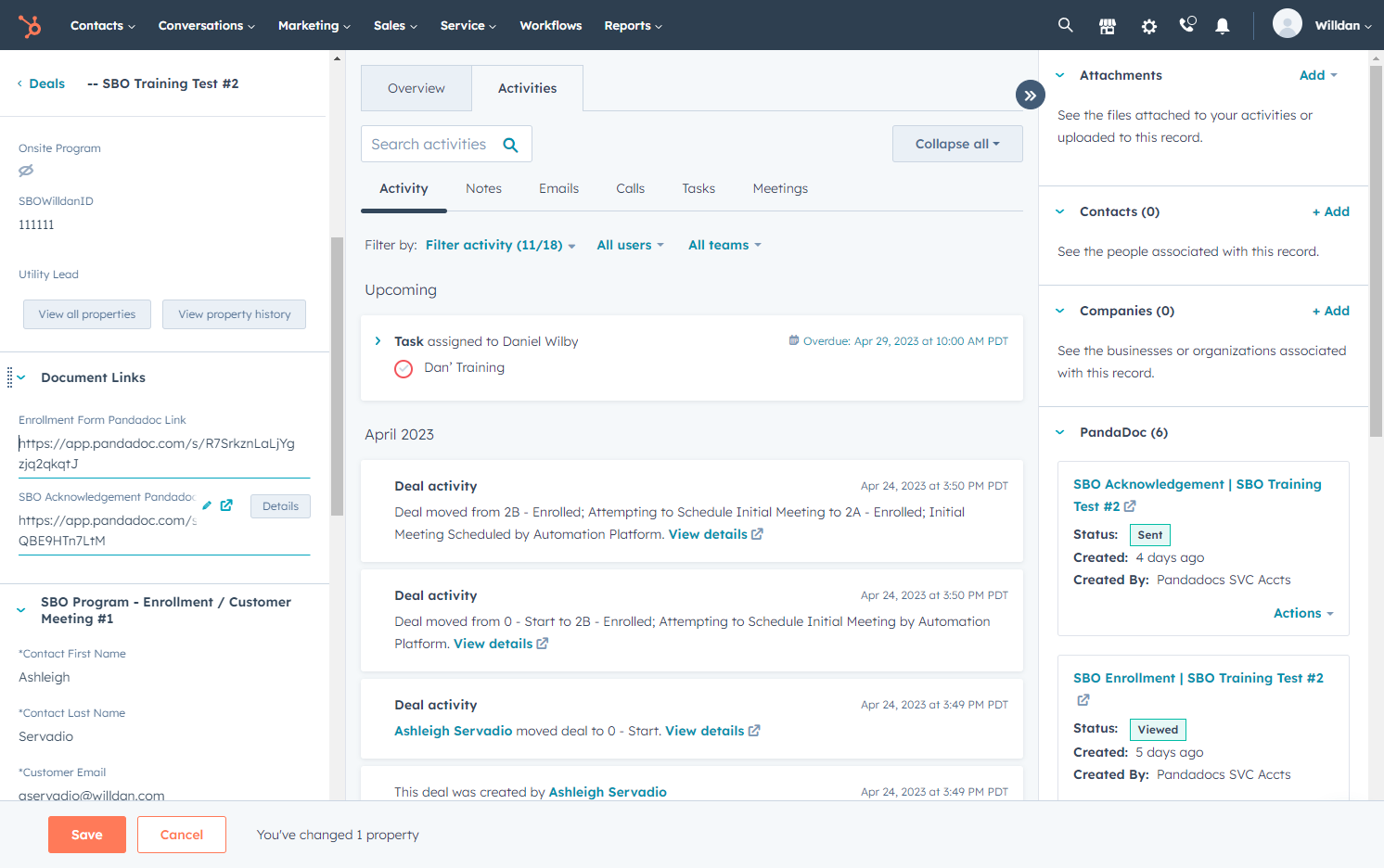1384x868 pixels.
Task: Collapse the Document Links section
Action: pyautogui.click(x=21, y=377)
